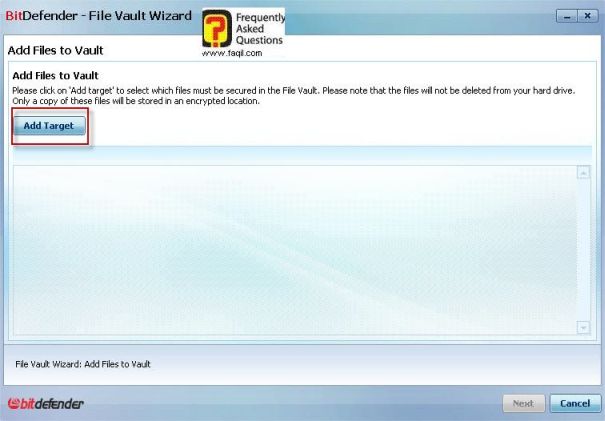Click the File Vault Wizard status bar text
605x421 pixels.
pos(83,364)
